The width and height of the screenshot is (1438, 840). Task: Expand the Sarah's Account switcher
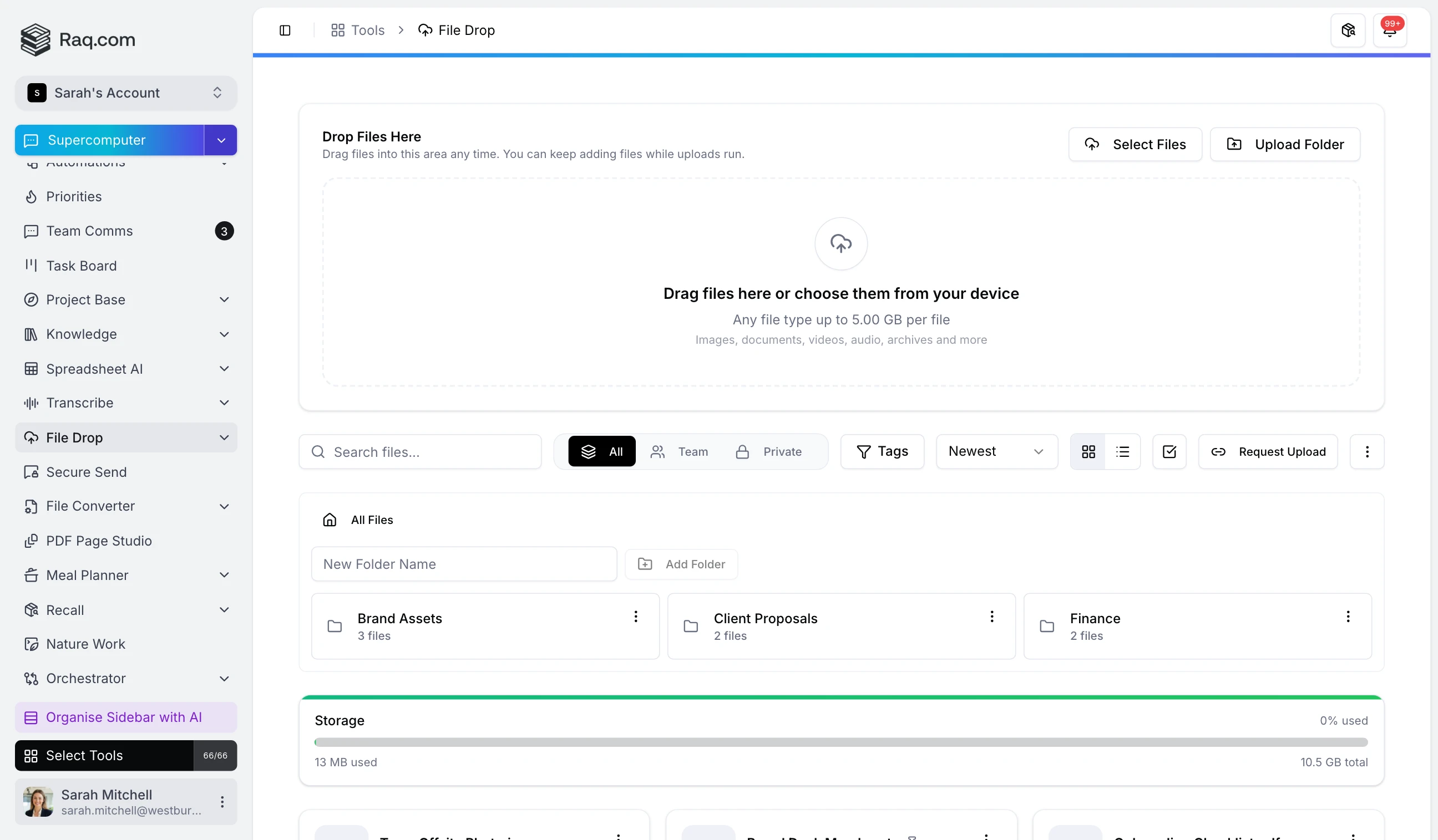tap(125, 93)
